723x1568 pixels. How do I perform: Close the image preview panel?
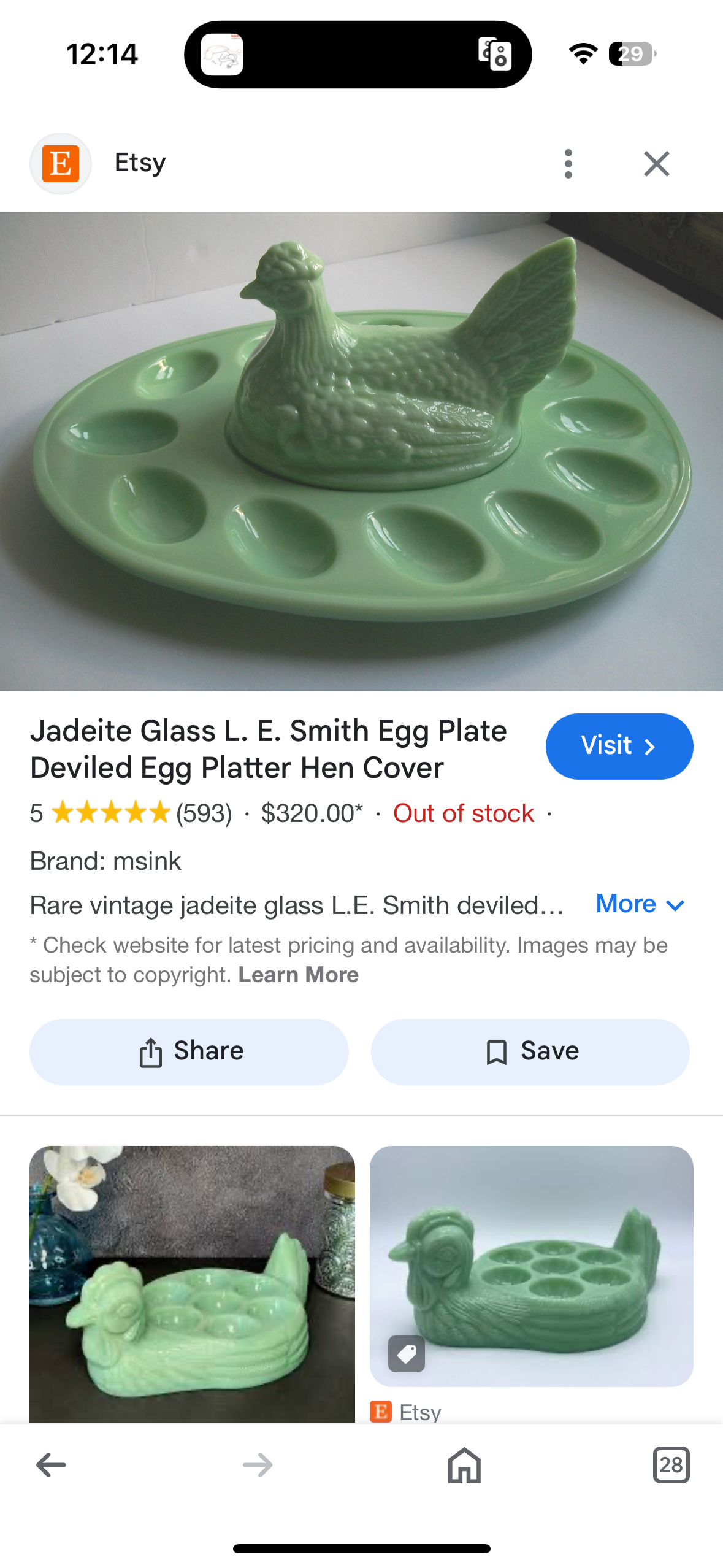657,164
